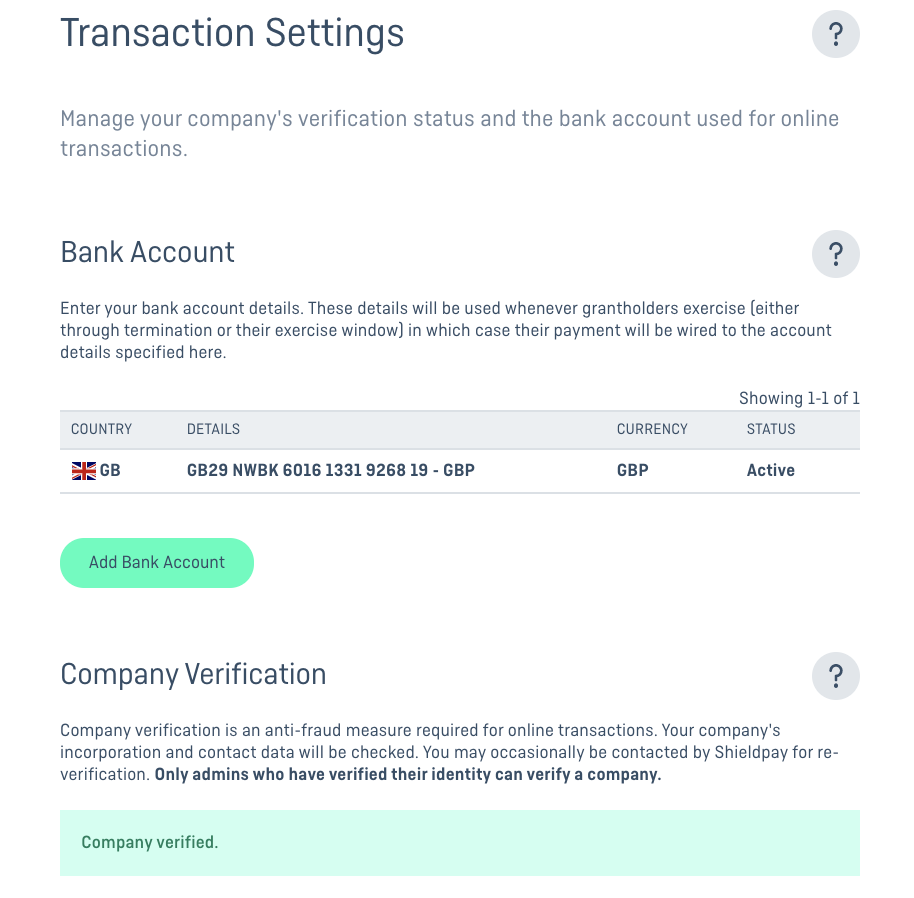Click the Company verified green banner
Screen dimensions: 914x898
click(460, 843)
